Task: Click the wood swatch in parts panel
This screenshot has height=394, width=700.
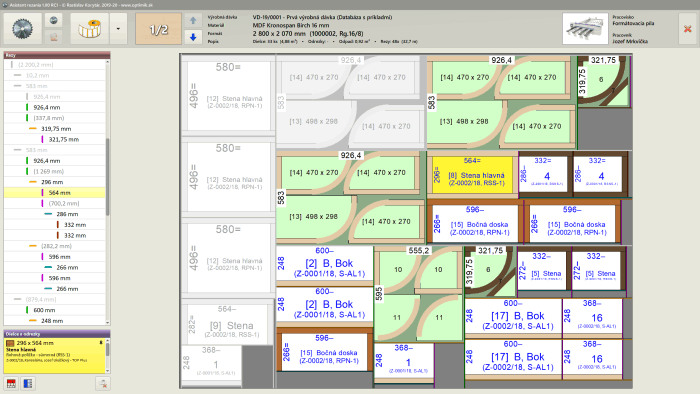Action: [10, 343]
